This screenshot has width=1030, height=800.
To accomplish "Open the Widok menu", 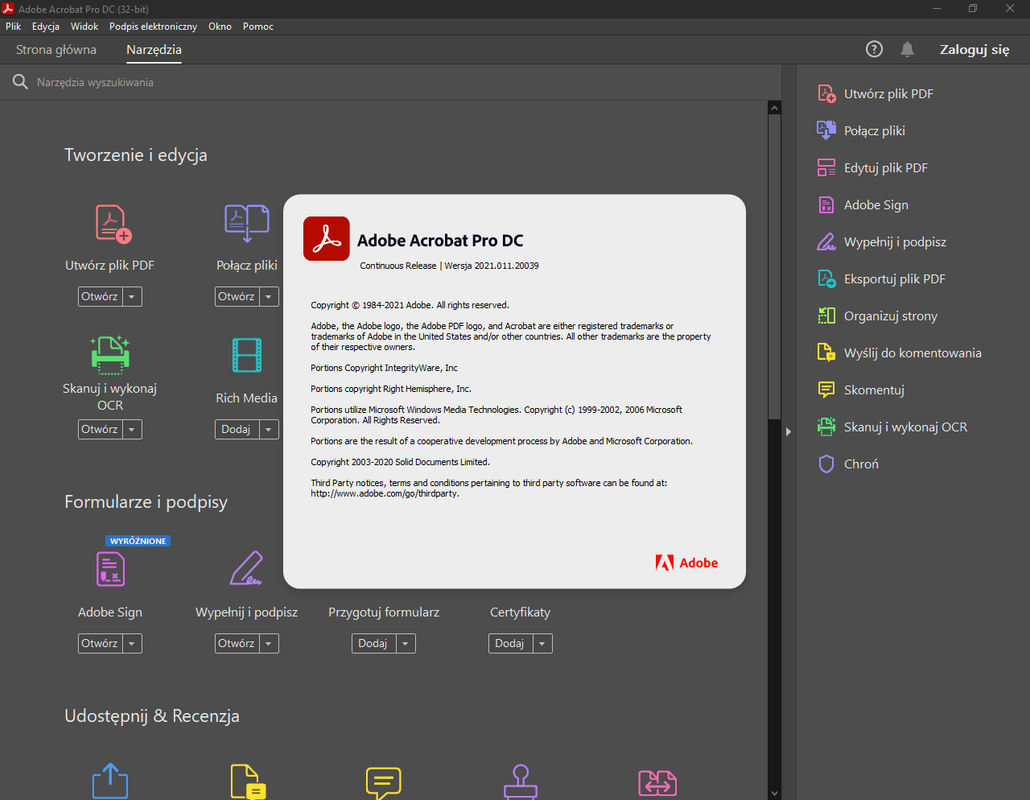I will click(x=84, y=26).
